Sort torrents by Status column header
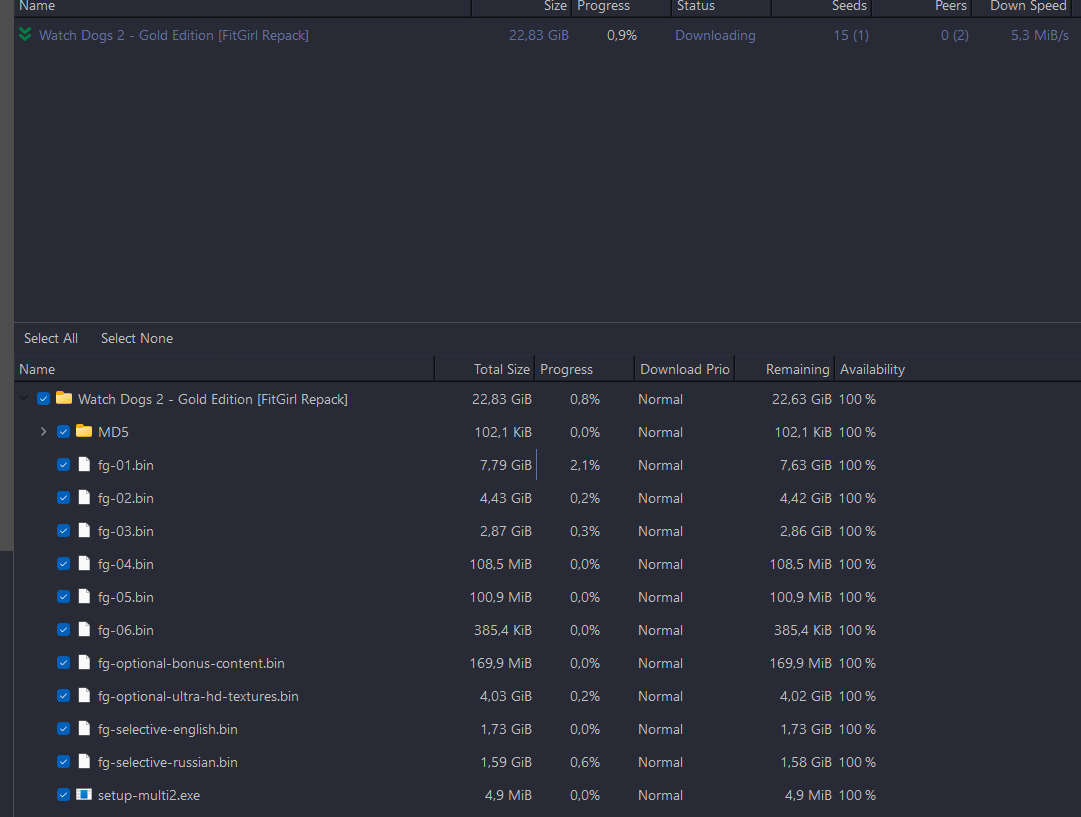This screenshot has width=1081, height=817. click(x=721, y=7)
